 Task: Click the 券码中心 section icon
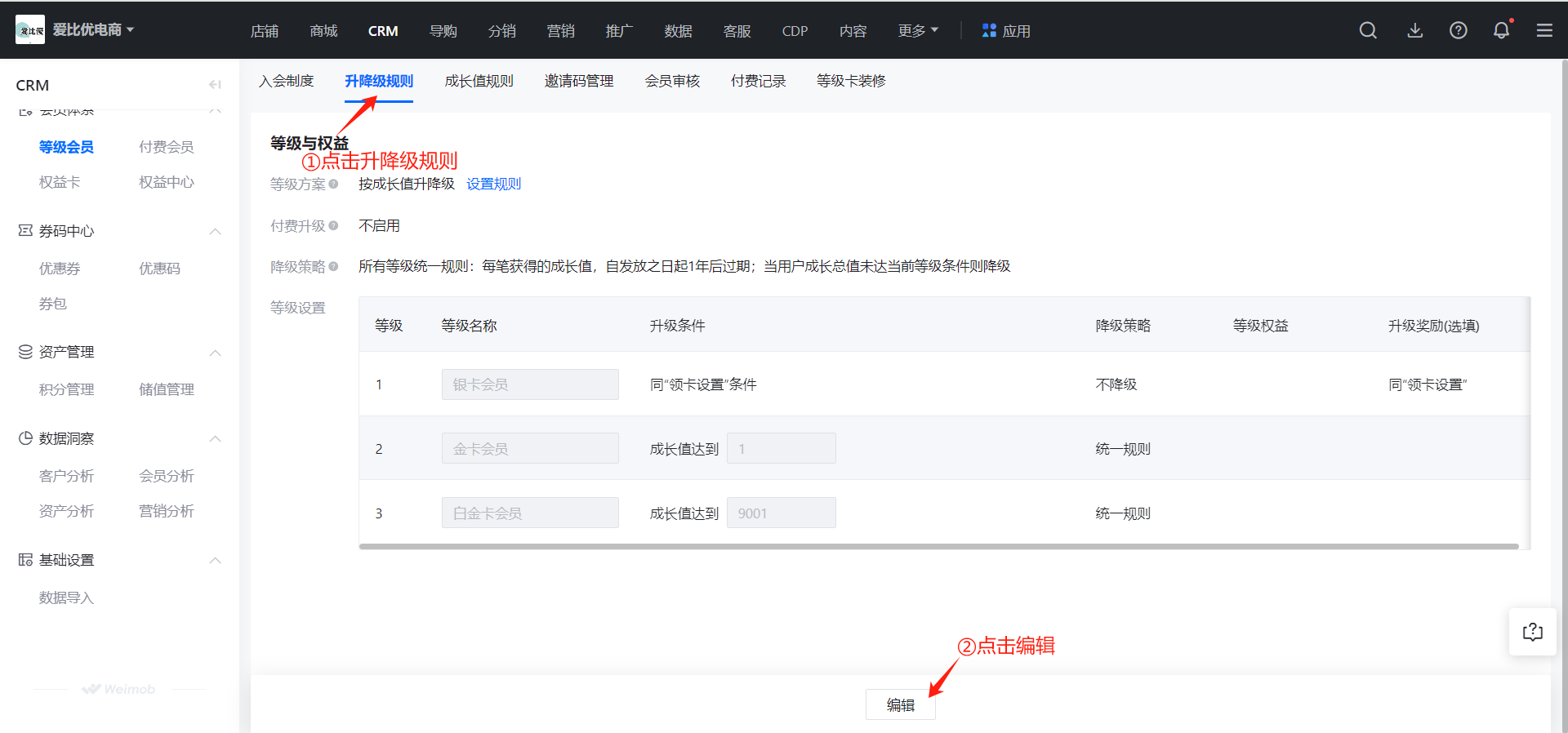tap(25, 231)
